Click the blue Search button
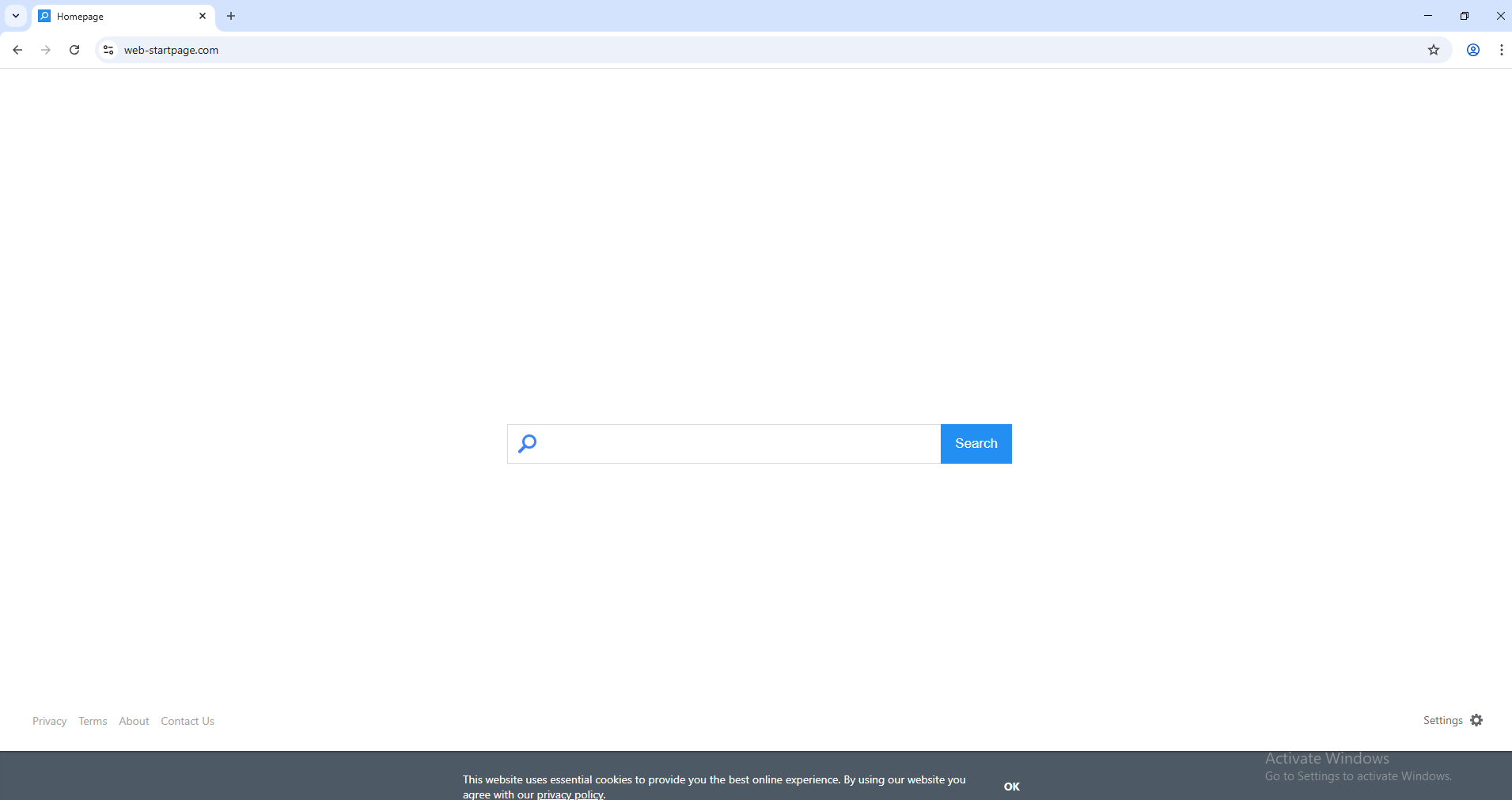The width and height of the screenshot is (1512, 800). click(x=976, y=444)
